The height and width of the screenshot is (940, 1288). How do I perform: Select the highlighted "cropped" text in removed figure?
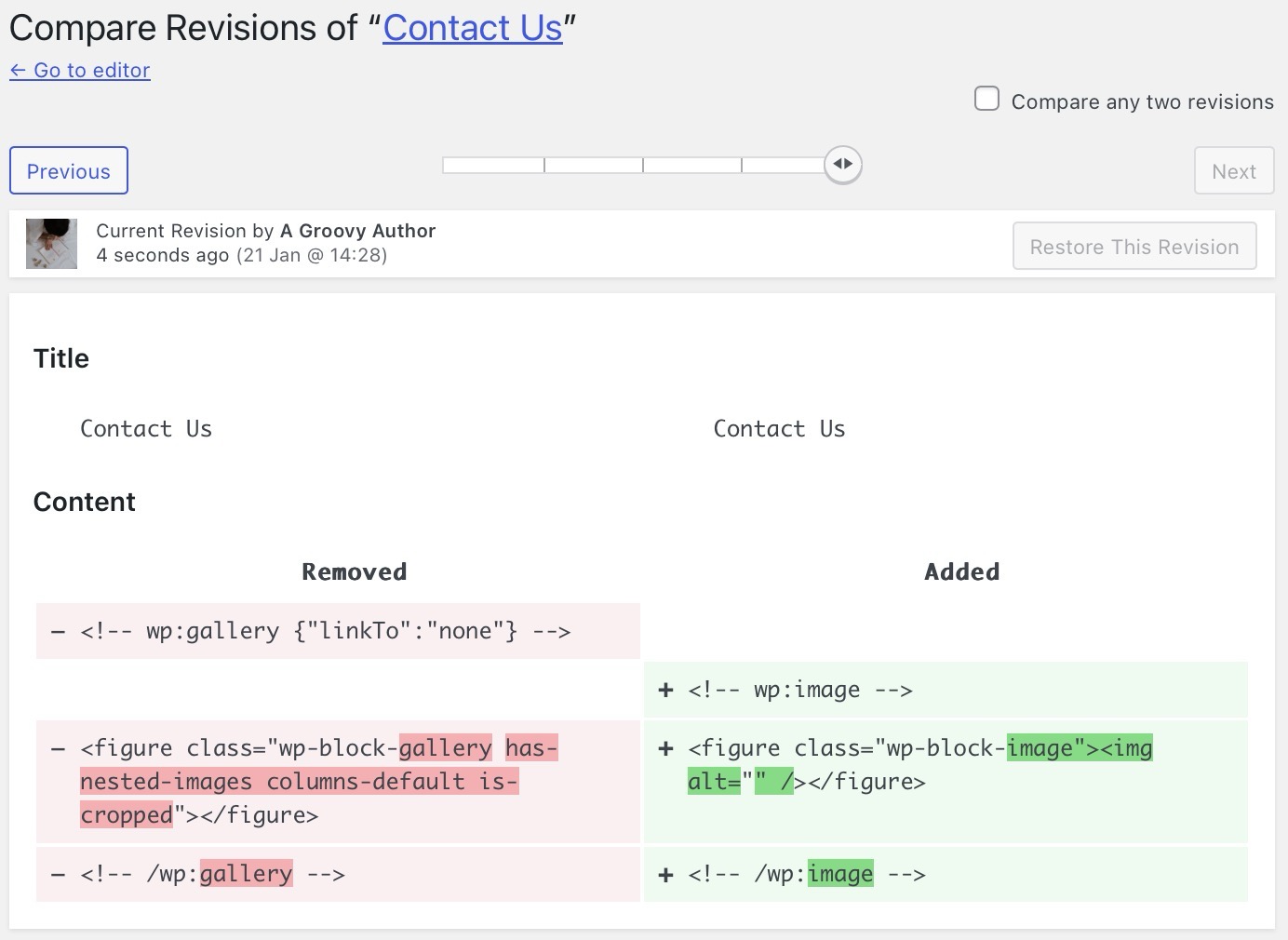tap(127, 815)
